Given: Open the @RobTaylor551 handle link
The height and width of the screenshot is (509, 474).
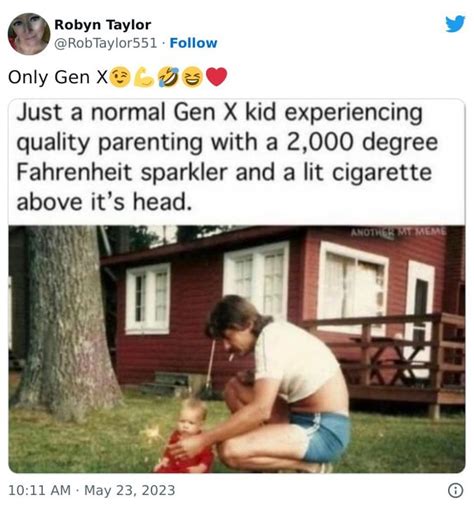Looking at the screenshot, I should click(105, 43).
